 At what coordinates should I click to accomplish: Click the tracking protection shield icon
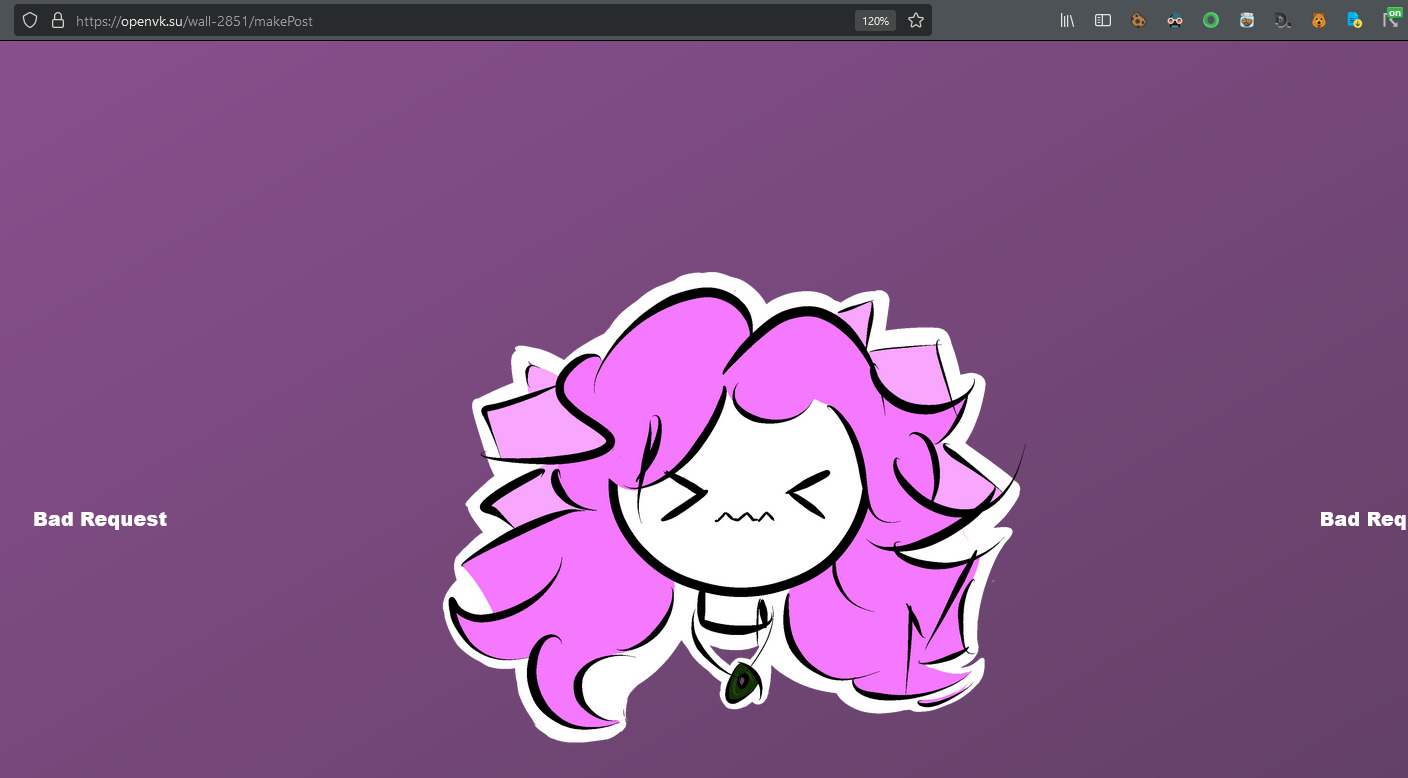click(30, 20)
